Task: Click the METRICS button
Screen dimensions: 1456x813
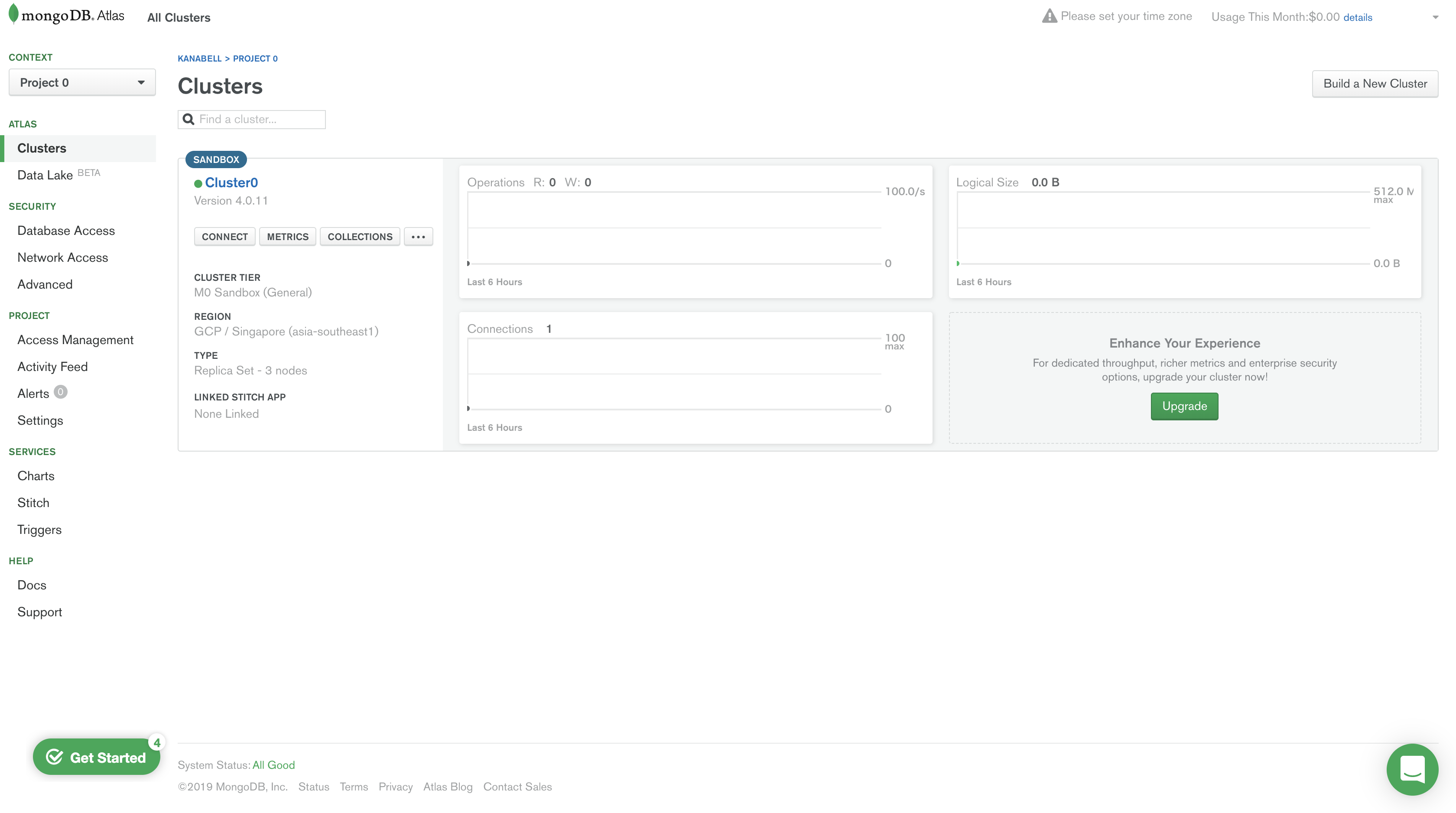Action: coord(288,236)
